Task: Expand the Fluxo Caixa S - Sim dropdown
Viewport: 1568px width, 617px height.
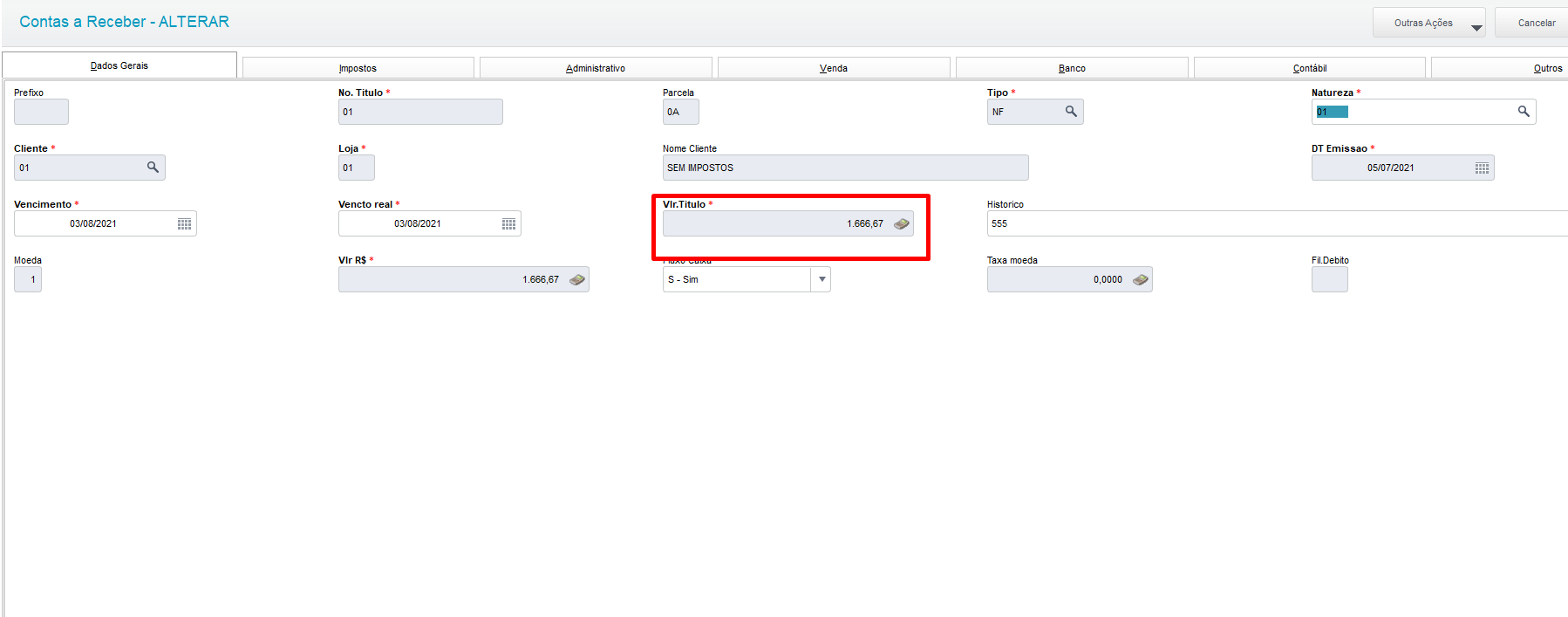Action: pyautogui.click(x=821, y=279)
